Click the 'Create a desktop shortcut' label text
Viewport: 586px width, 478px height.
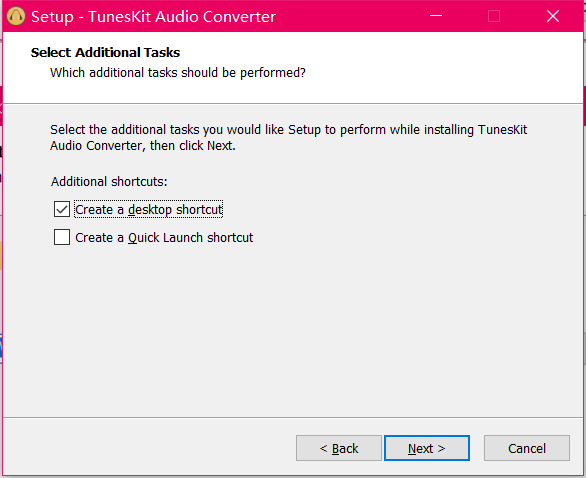(x=149, y=210)
